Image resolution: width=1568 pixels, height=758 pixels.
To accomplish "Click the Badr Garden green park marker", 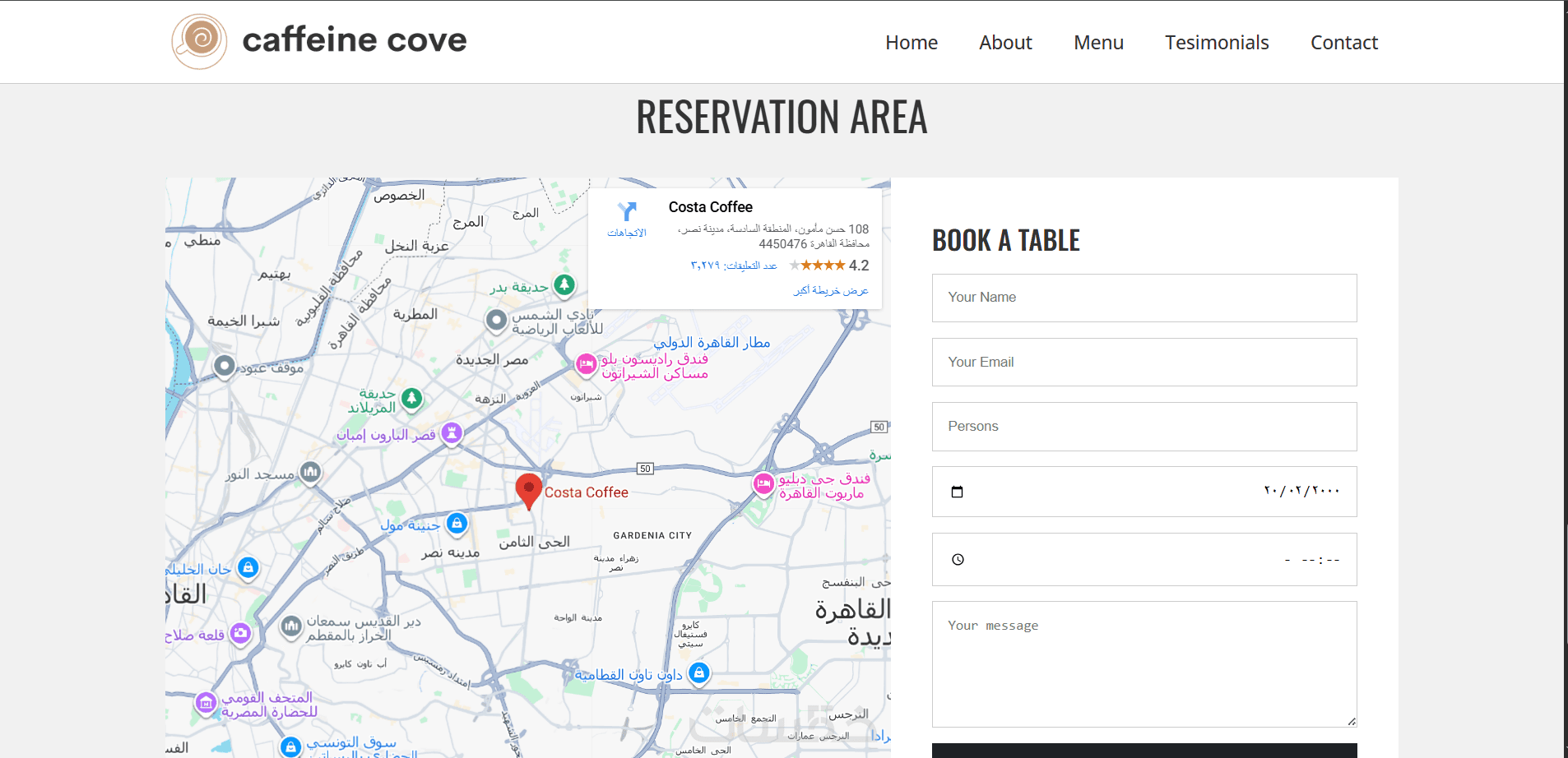I will (x=564, y=285).
